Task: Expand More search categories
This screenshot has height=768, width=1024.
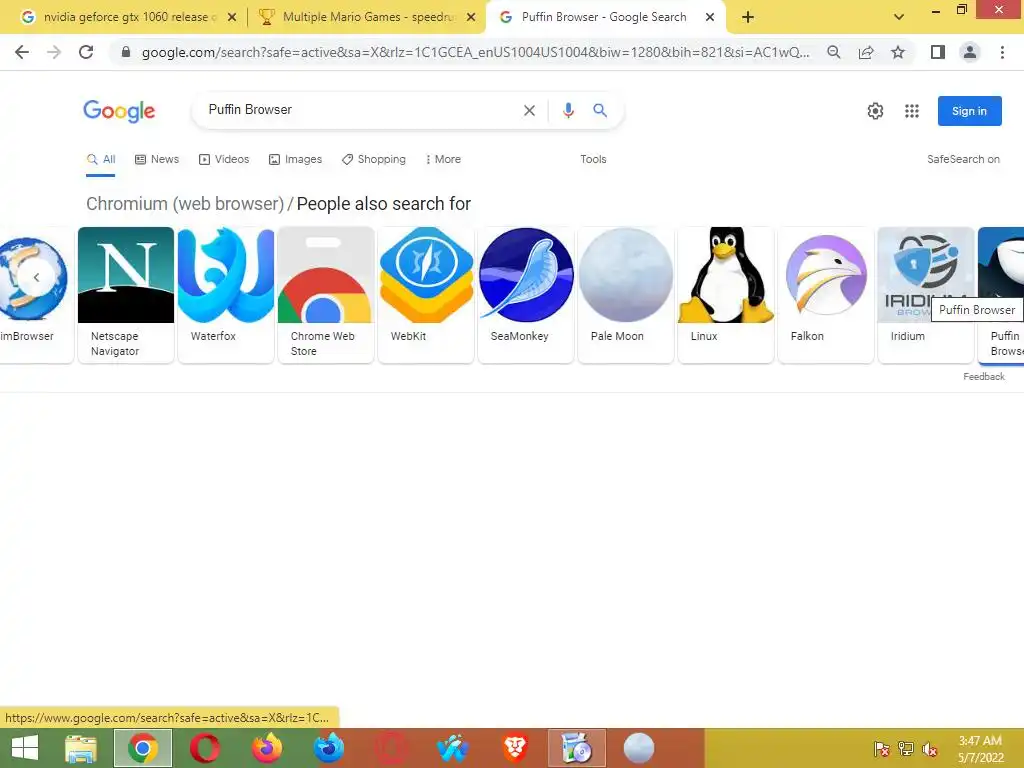Action: (x=443, y=159)
